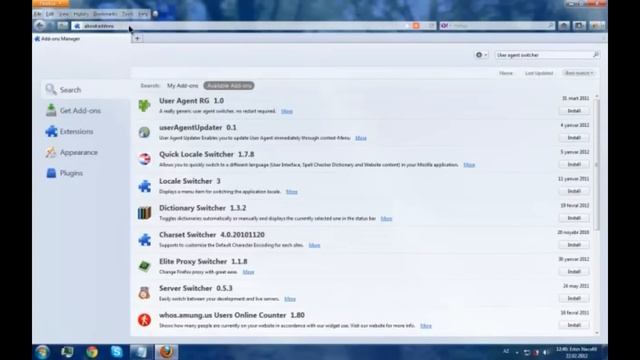Screen dimensions: 640x360
Task: Open More link for Dictionary Switcher
Action: click(386, 219)
